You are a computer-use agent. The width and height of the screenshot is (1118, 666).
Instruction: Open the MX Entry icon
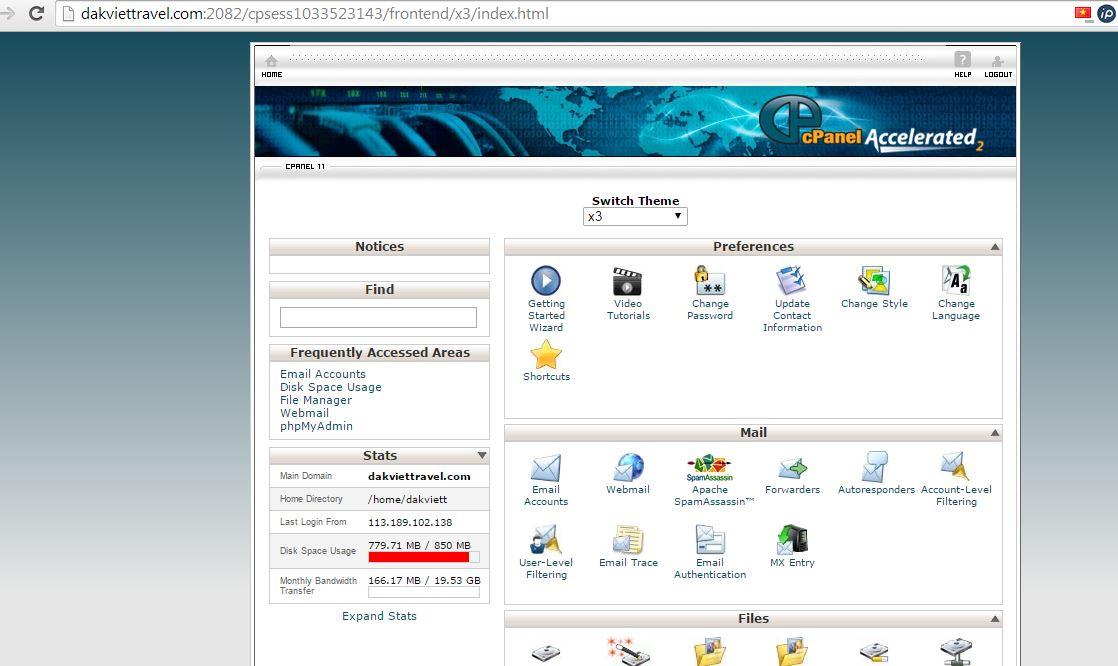click(792, 540)
